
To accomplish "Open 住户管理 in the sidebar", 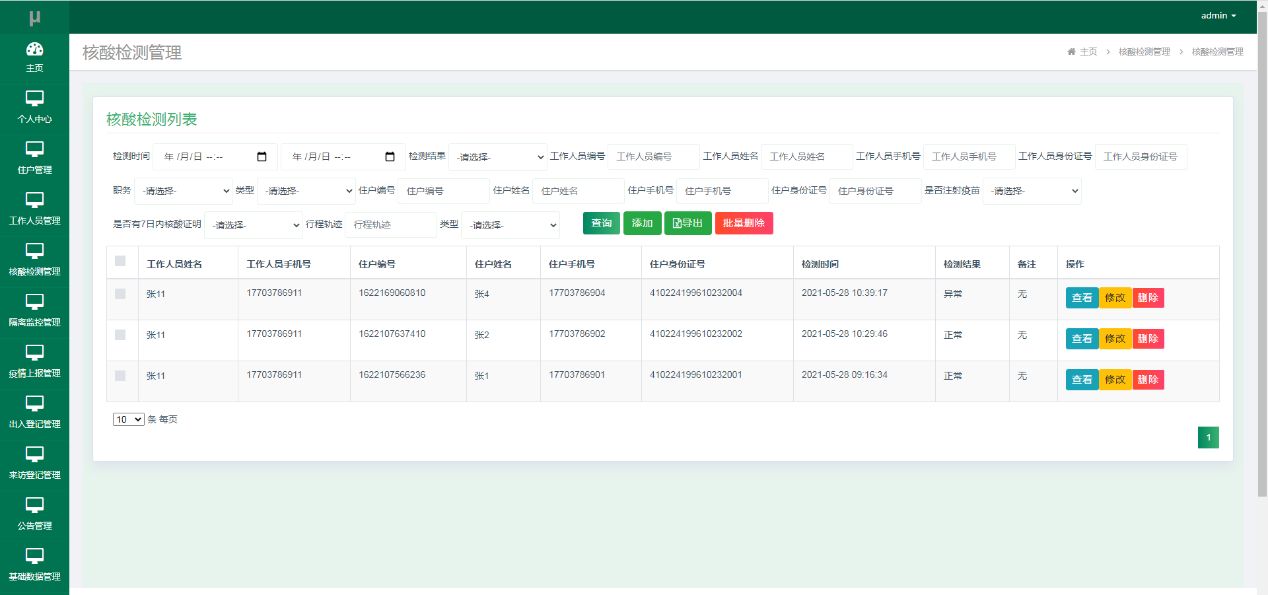I will click(34, 158).
